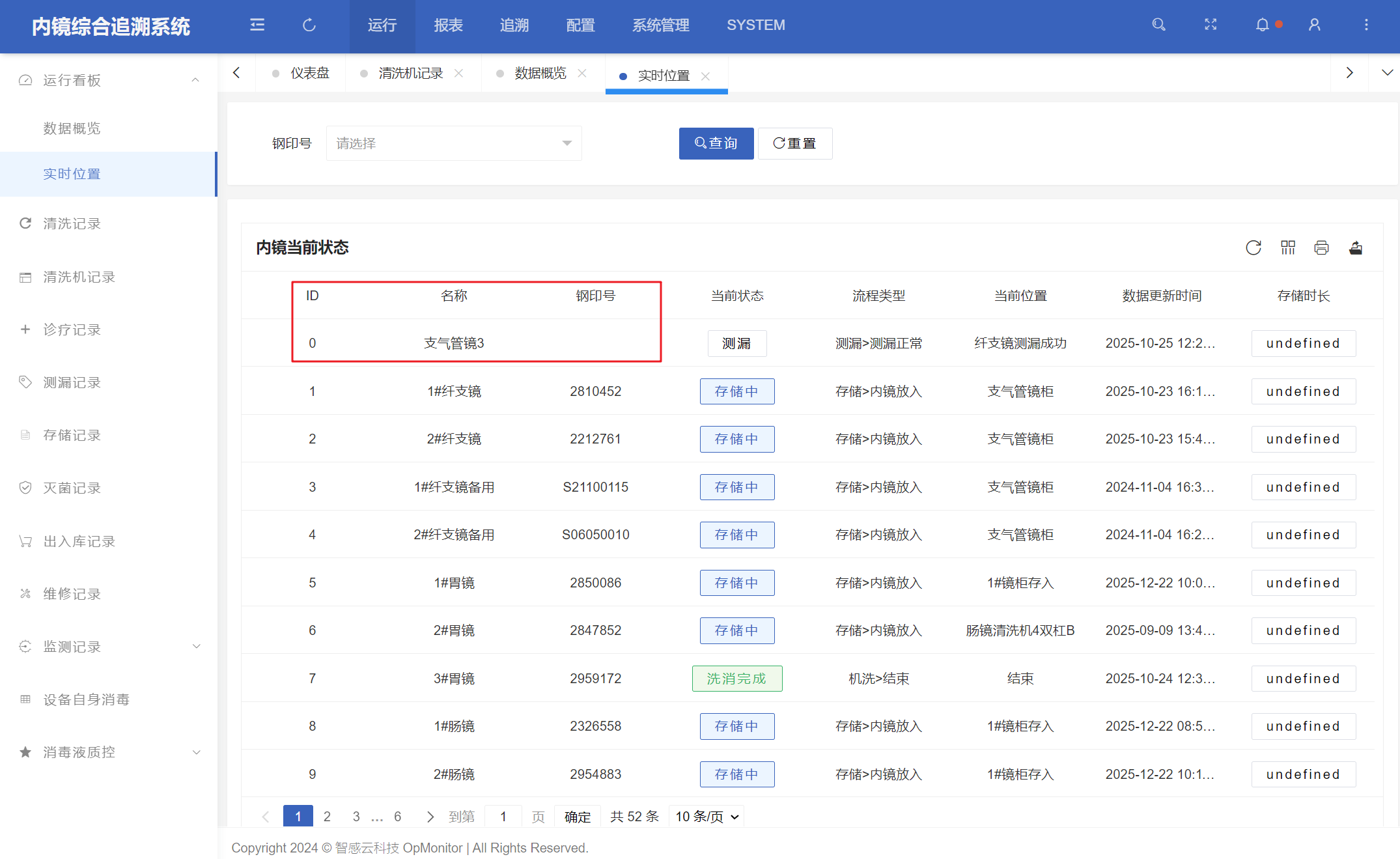
Task: Print the table with printer icon
Action: (1322, 247)
